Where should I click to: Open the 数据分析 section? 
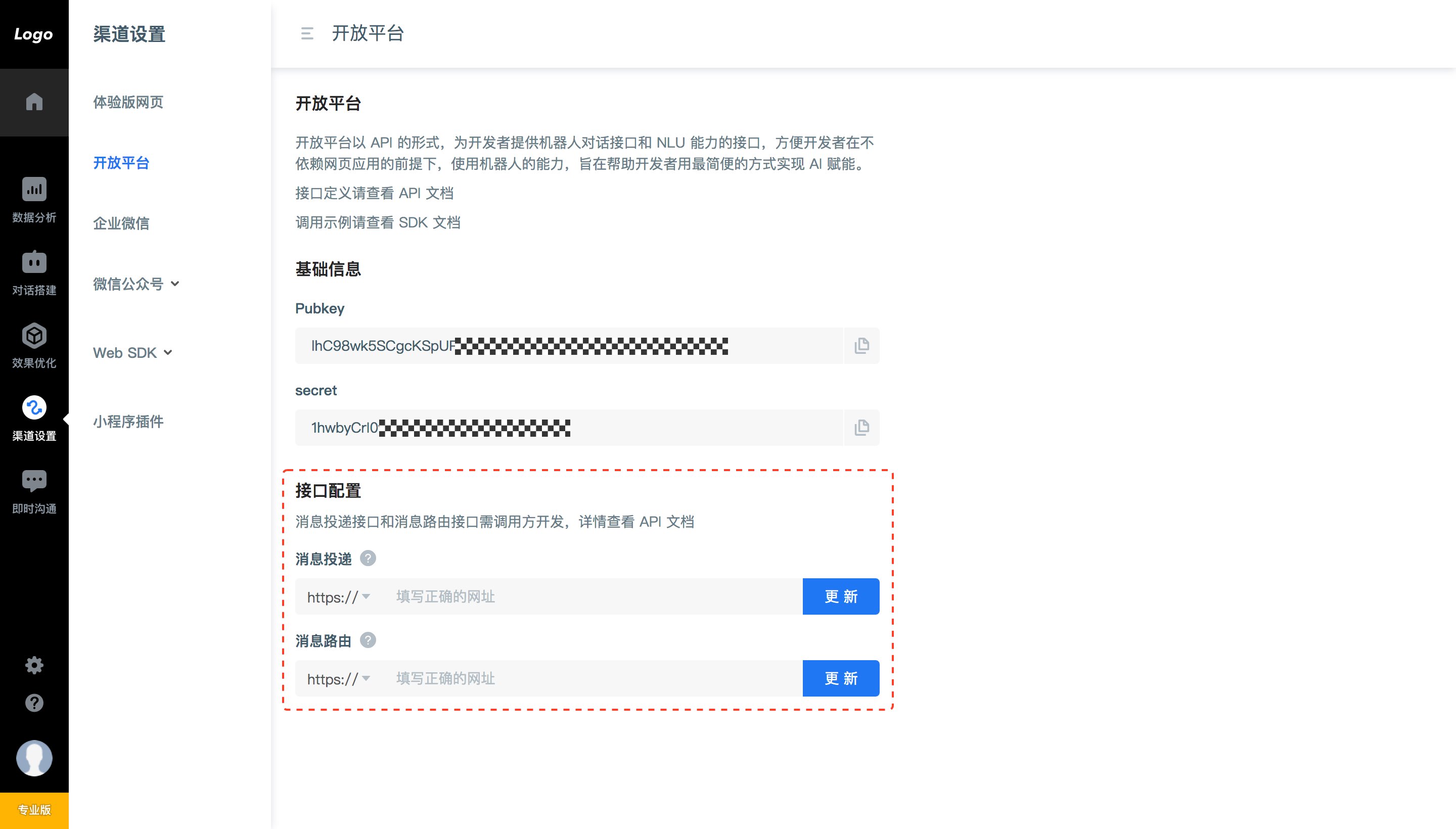coord(34,200)
